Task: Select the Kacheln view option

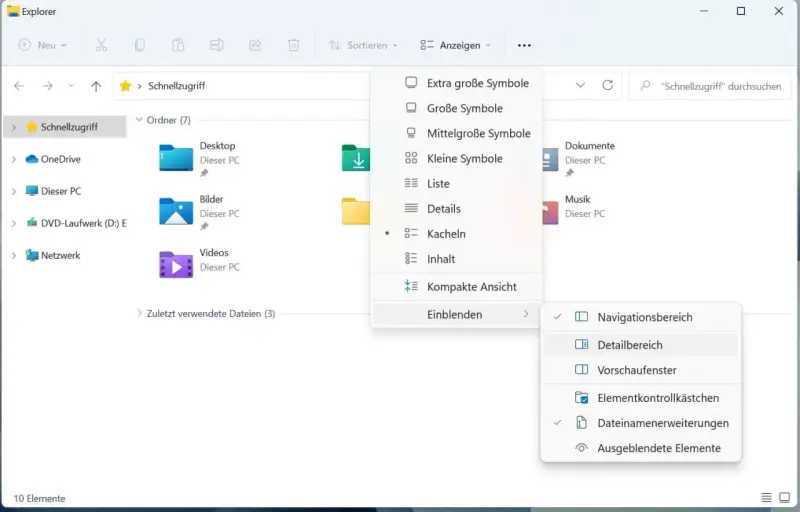Action: 456,234
